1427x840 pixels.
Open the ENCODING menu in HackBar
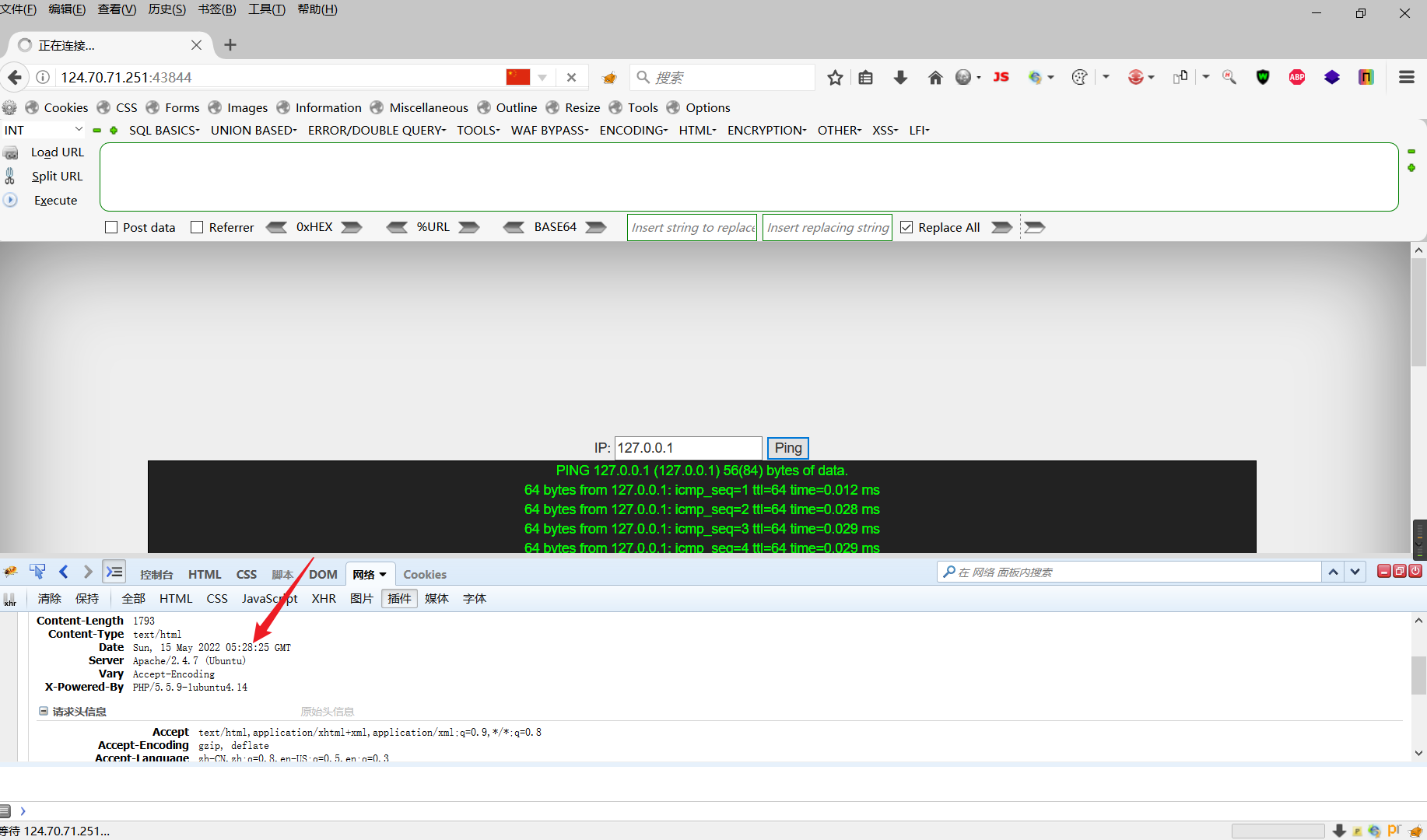point(633,130)
